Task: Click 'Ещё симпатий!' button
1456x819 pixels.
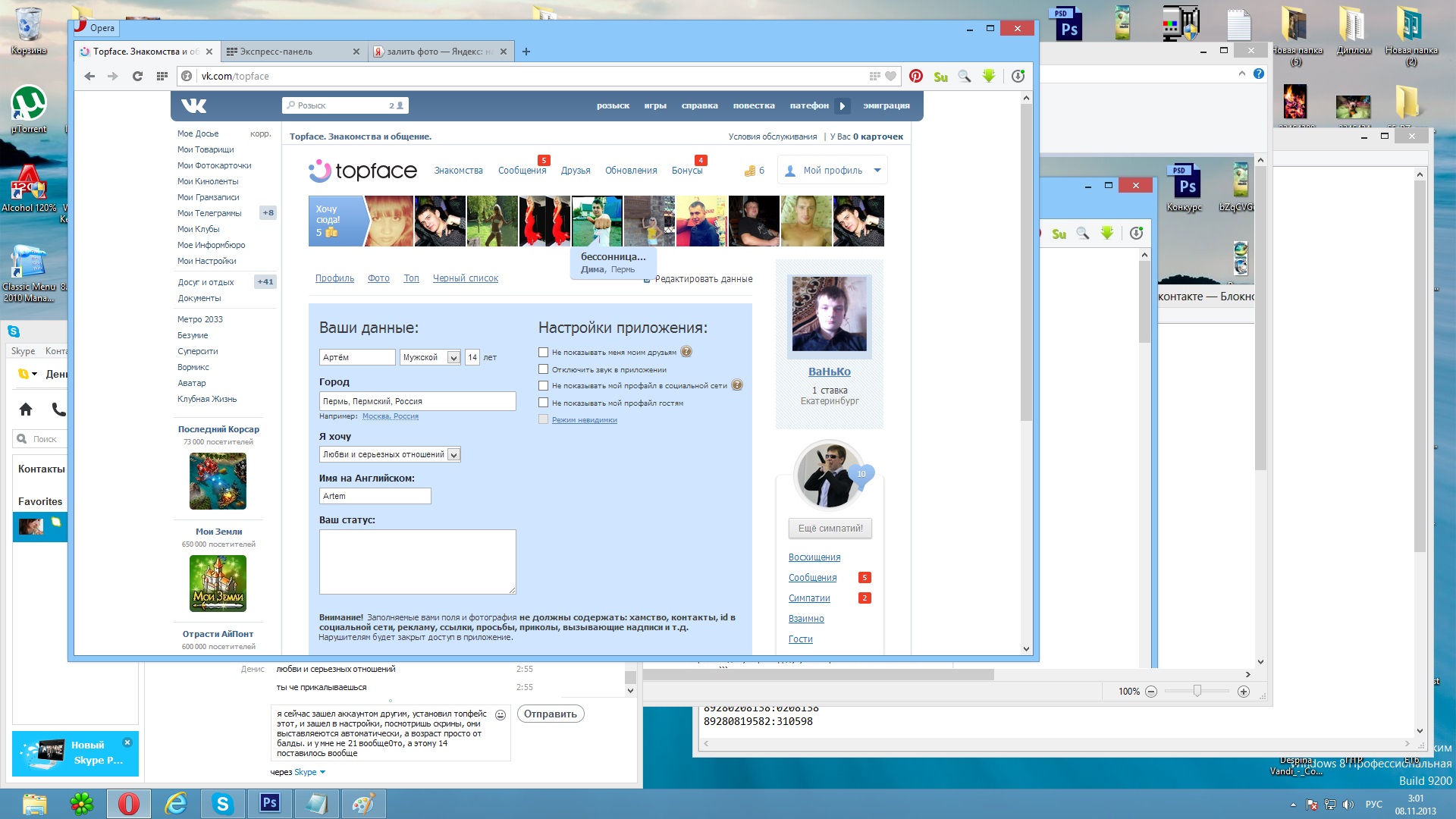Action: pos(830,529)
